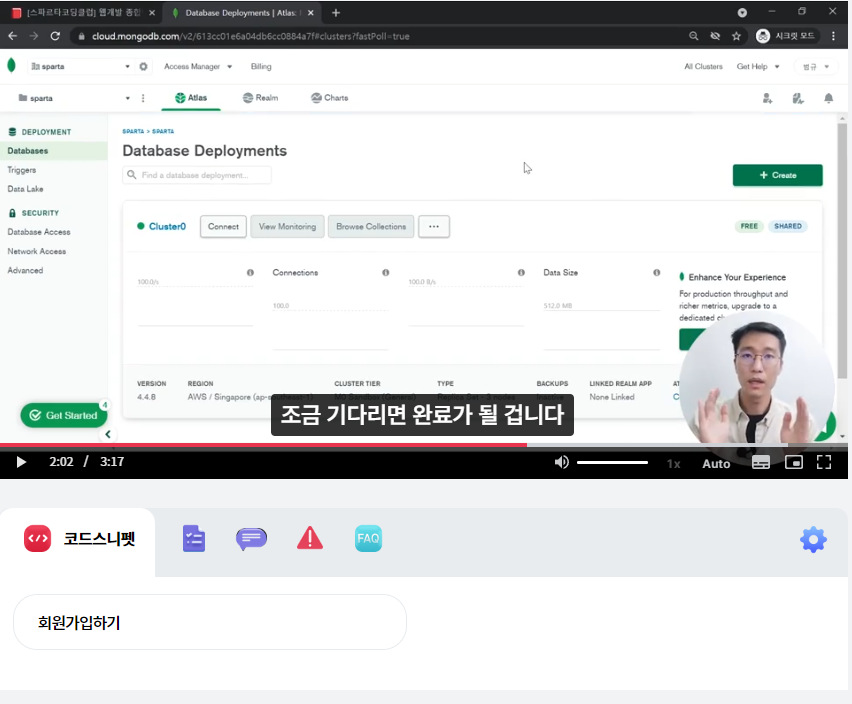Screen dimensions: 852x704
Task: Open the chat bubble Q&A tab
Action: pos(251,539)
